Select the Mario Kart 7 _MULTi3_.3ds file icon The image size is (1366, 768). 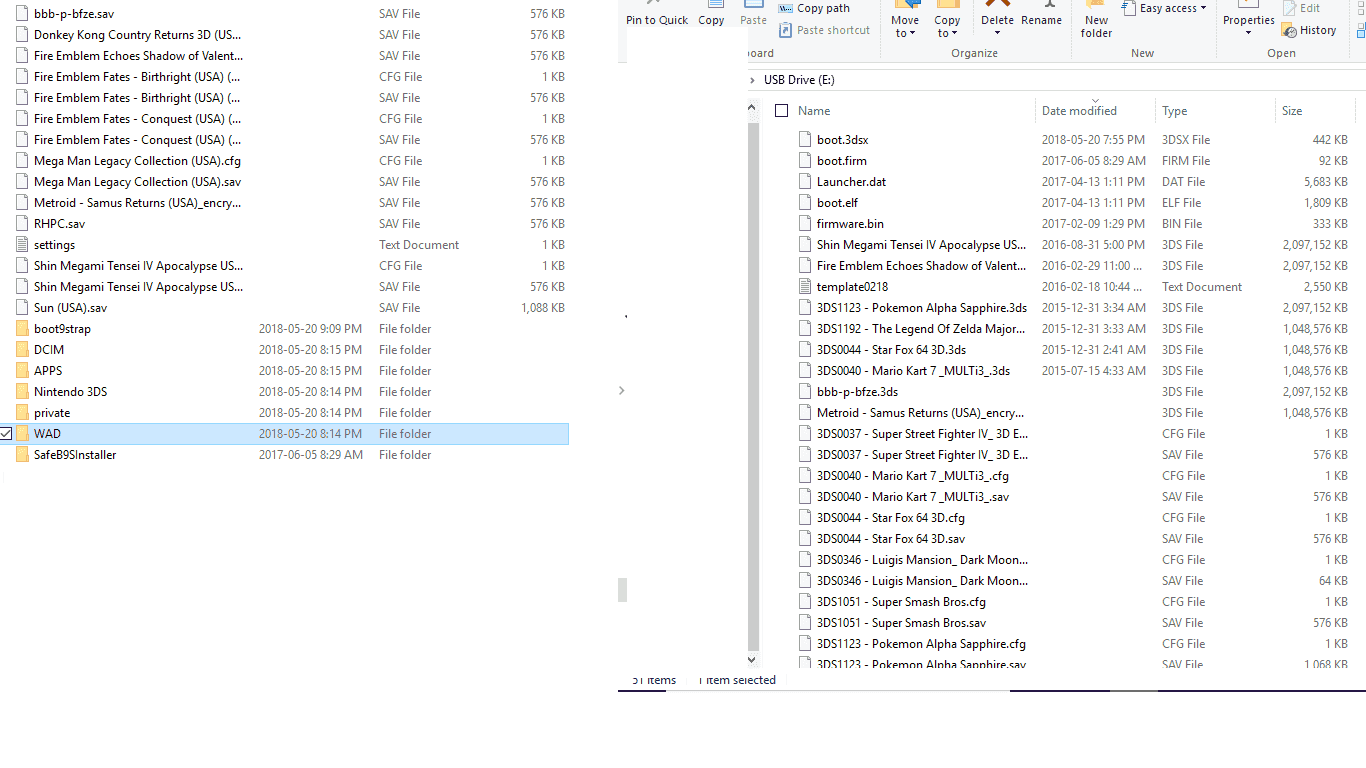pos(806,371)
